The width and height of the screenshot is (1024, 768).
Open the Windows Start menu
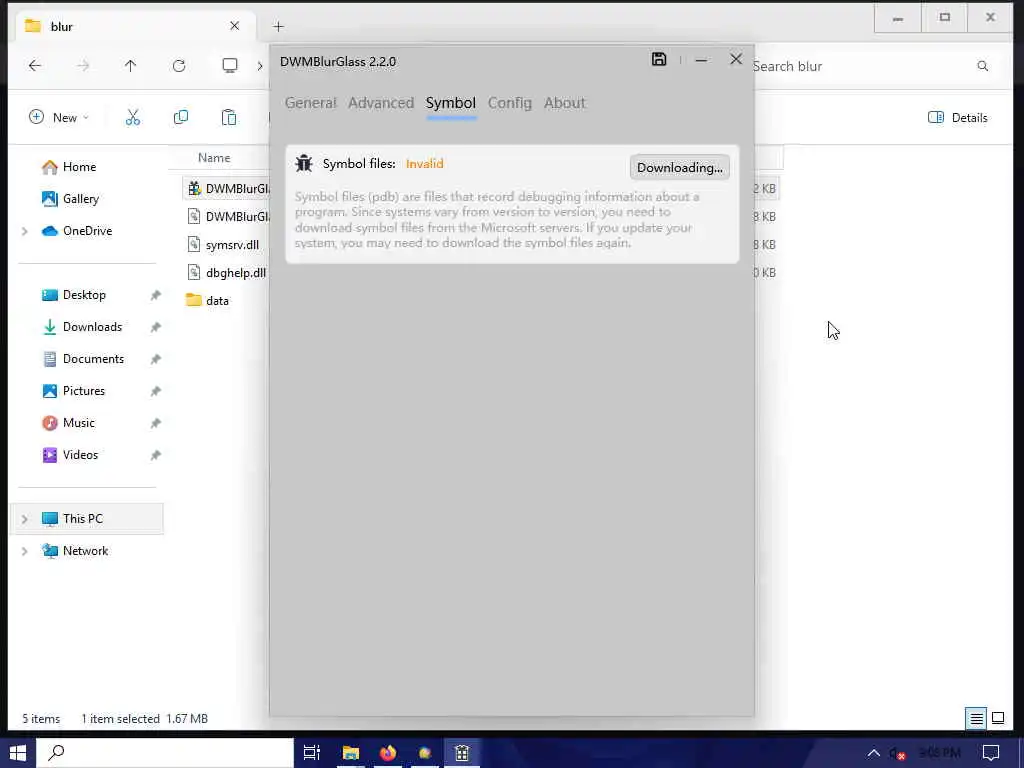18,753
